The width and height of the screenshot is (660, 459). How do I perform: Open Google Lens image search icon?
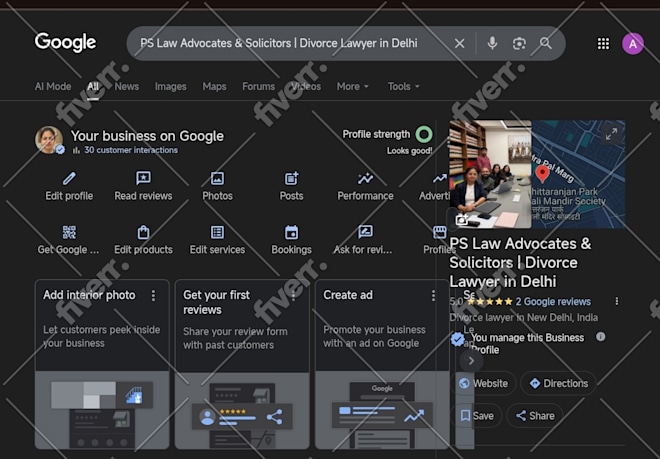519,43
